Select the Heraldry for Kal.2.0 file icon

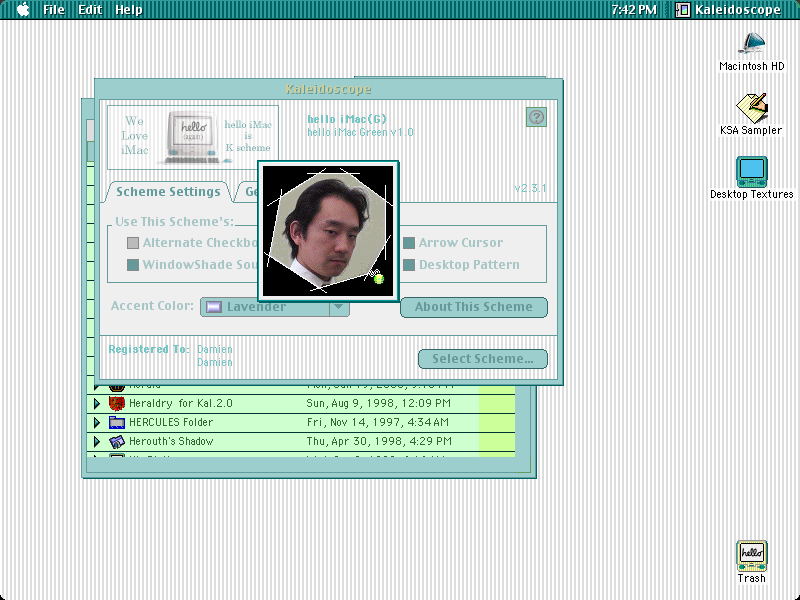click(117, 404)
